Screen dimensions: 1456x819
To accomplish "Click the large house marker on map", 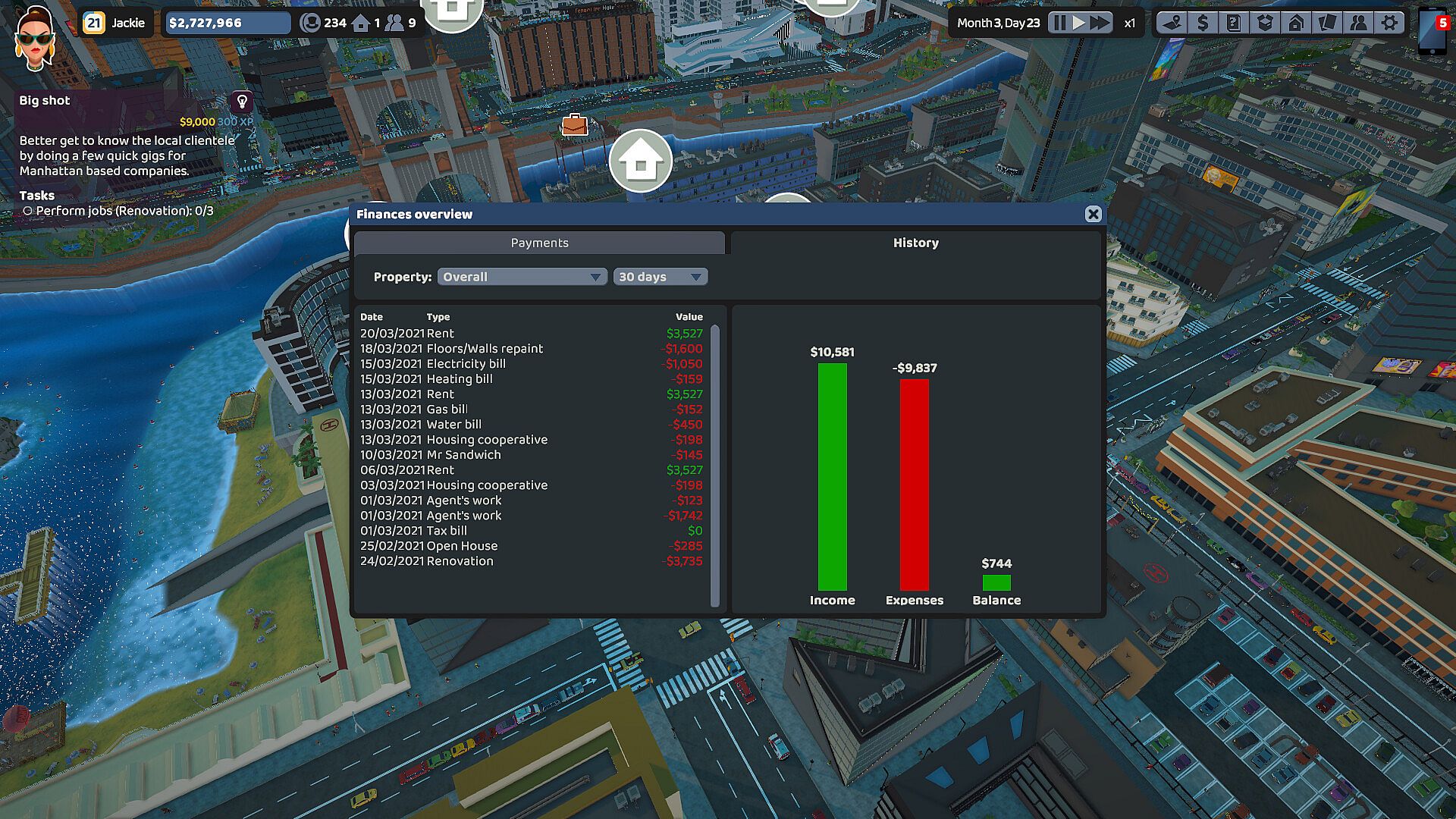I will pos(641,161).
